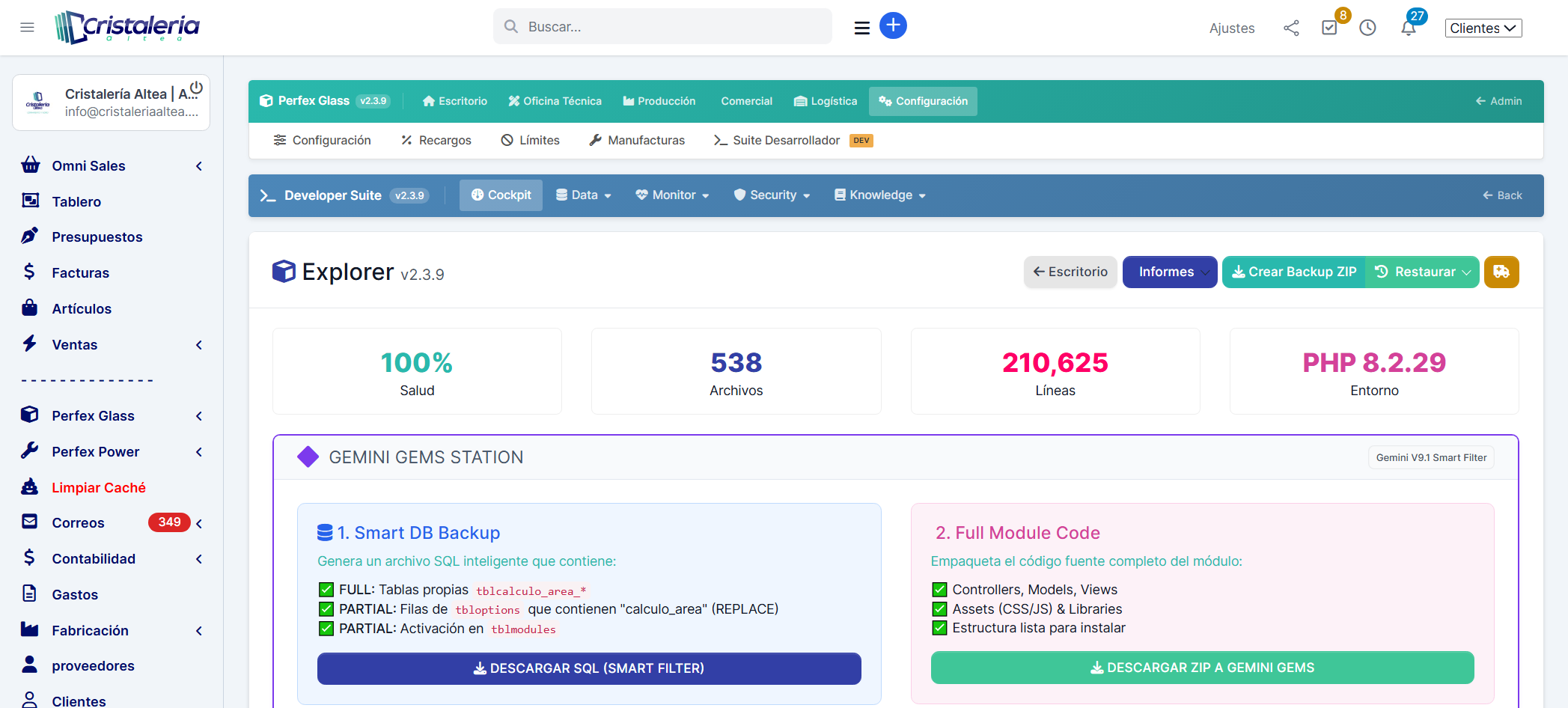Toggle the Assets (CSS/JS) & Libraries checkbox

pyautogui.click(x=939, y=609)
